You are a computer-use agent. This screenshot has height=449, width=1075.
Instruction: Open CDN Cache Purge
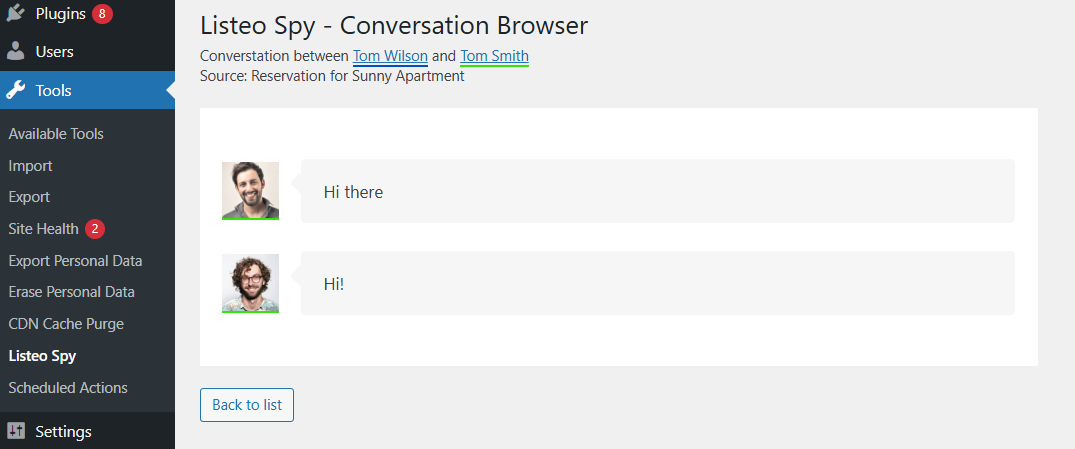[x=66, y=324]
